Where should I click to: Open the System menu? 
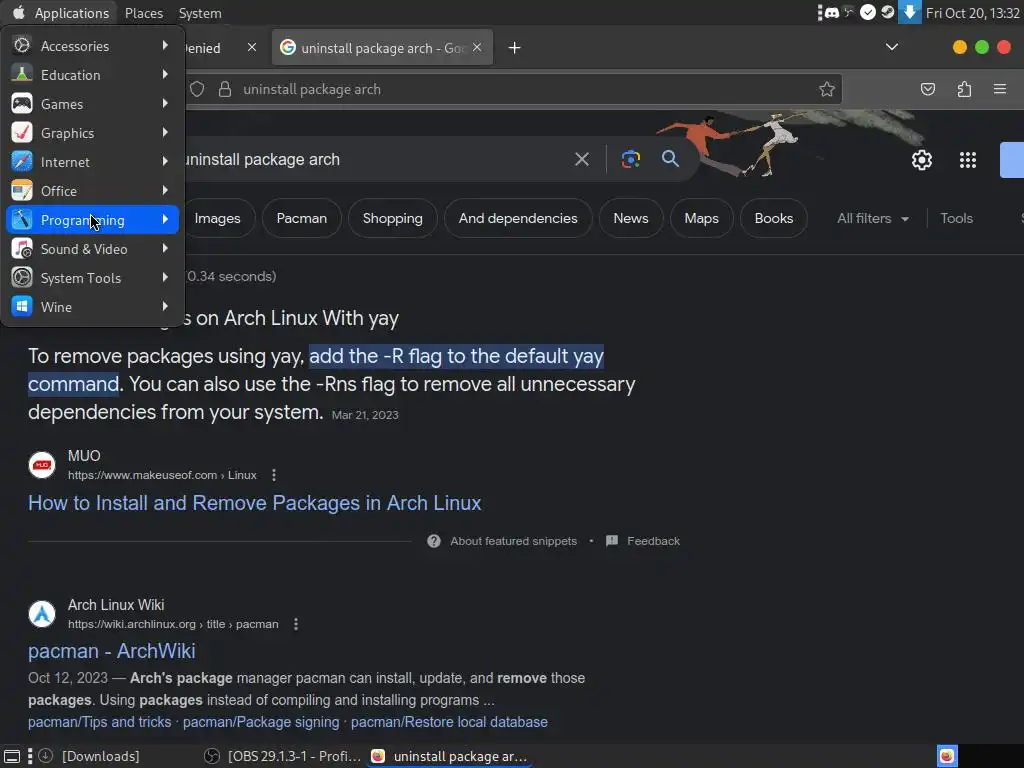pyautogui.click(x=200, y=13)
